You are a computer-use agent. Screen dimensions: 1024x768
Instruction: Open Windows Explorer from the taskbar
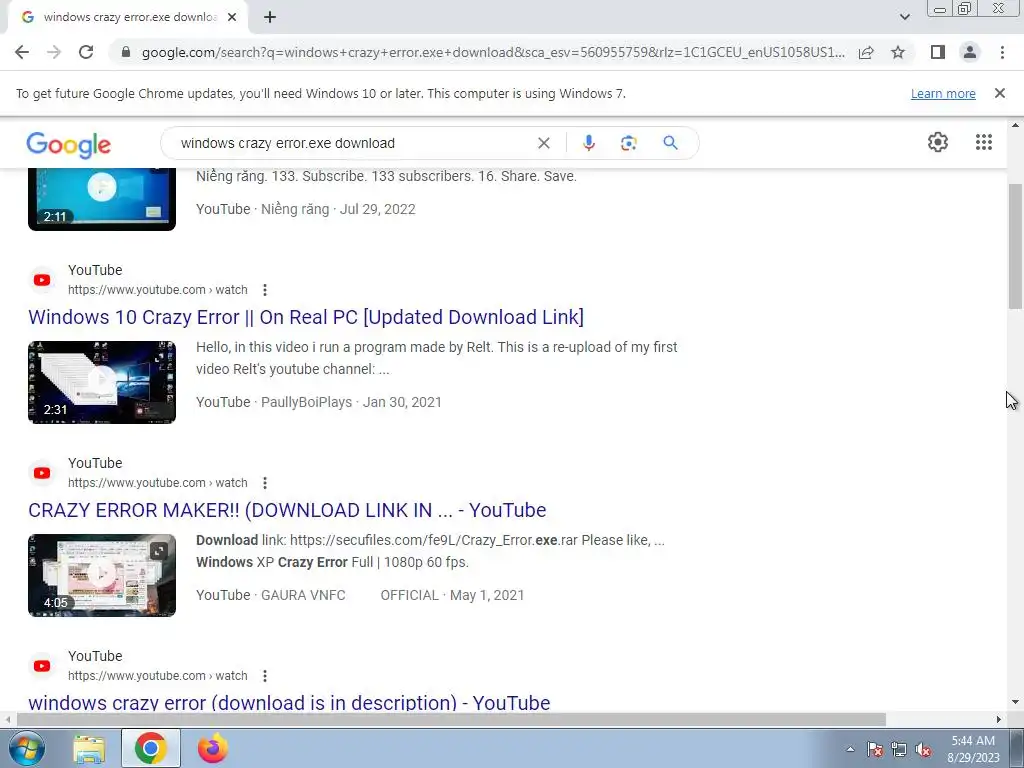(x=89, y=748)
